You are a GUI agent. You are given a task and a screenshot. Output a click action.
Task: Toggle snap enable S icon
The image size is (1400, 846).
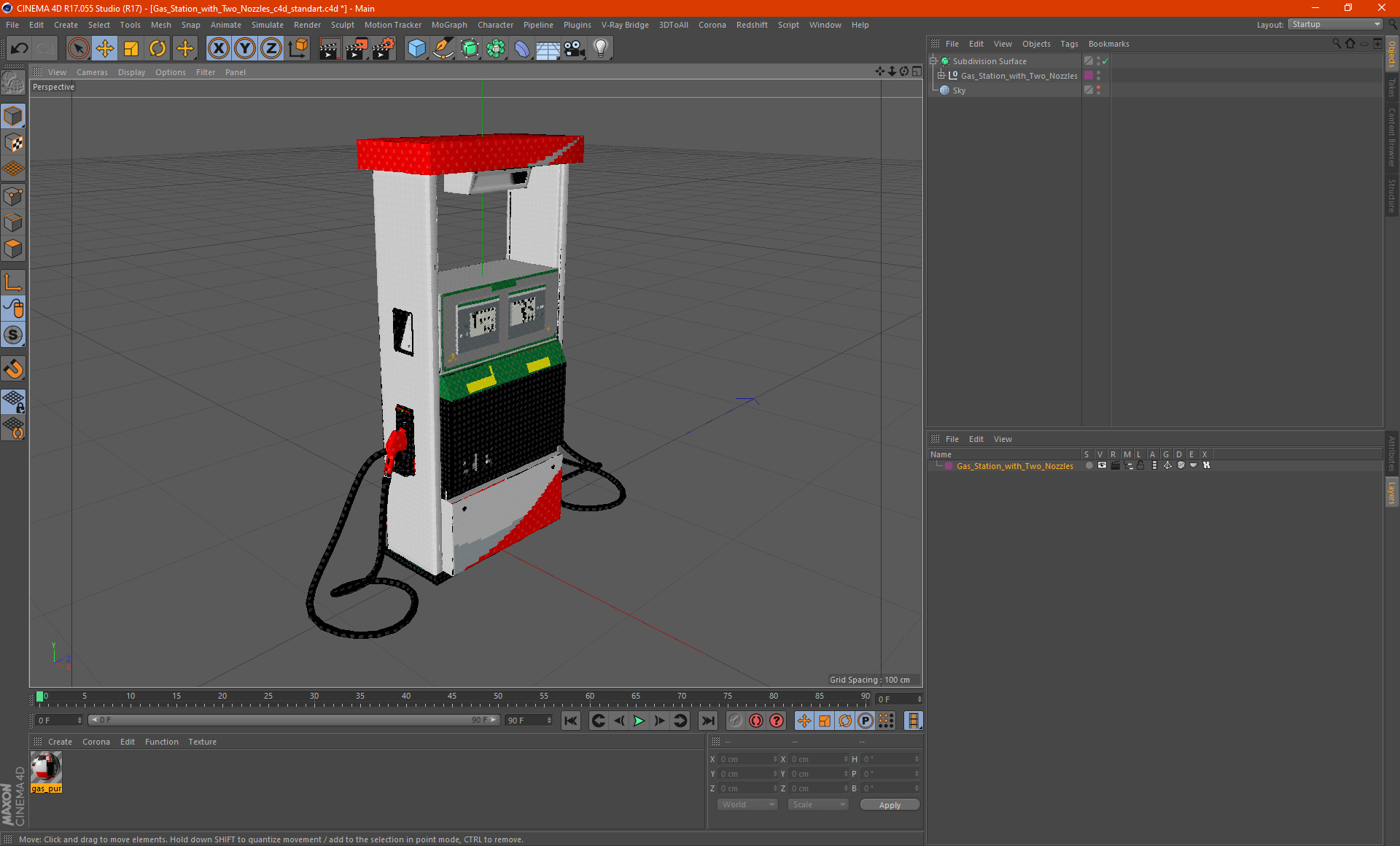click(13, 335)
